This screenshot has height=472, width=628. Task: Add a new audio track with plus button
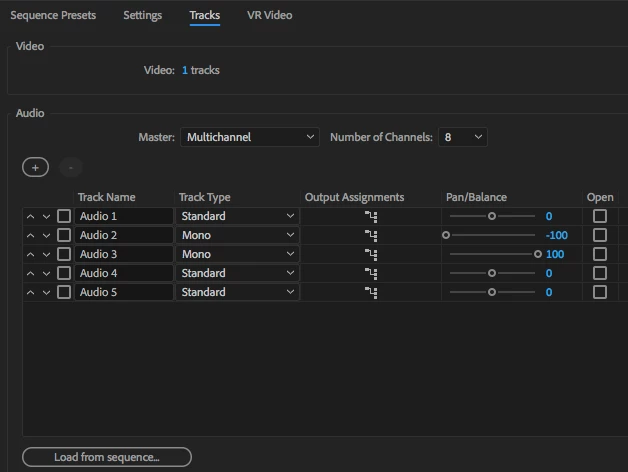(35, 167)
